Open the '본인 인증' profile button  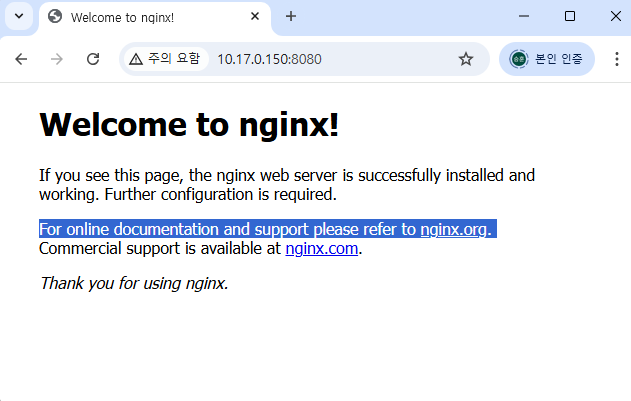click(546, 59)
